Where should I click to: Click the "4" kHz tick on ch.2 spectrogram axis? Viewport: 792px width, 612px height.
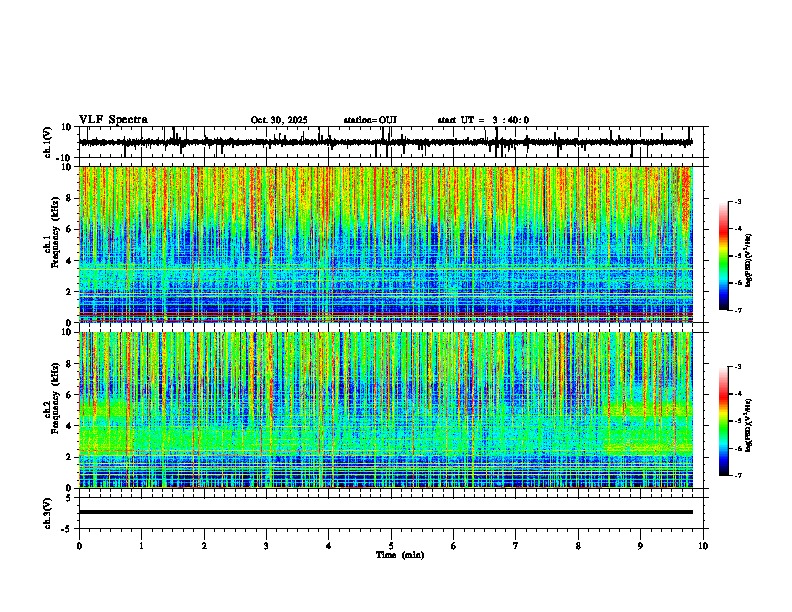point(70,426)
